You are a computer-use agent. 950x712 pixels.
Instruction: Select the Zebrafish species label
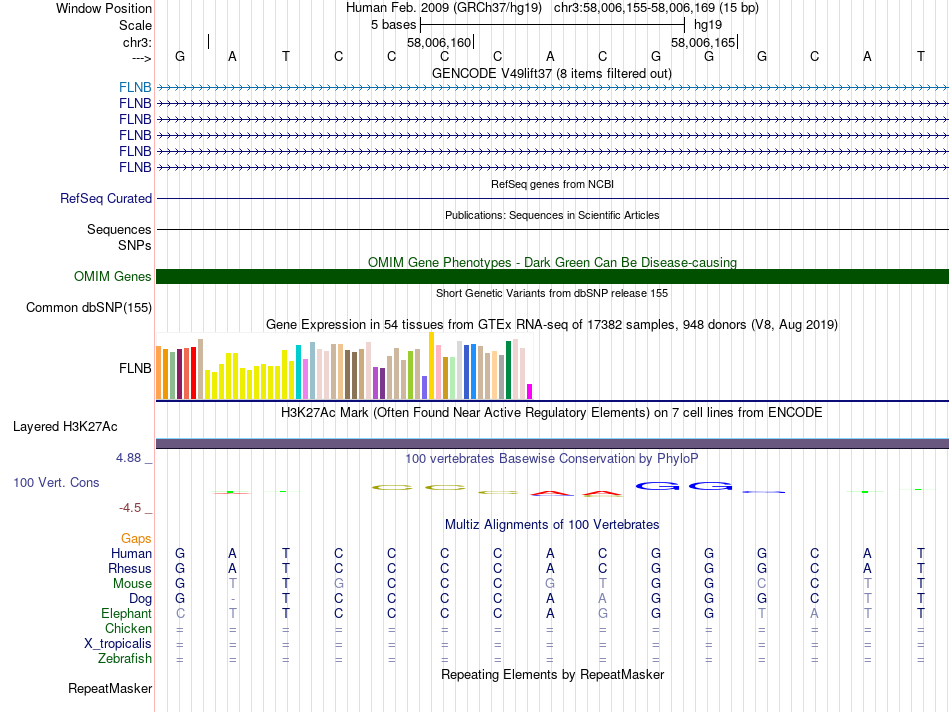coord(125,658)
